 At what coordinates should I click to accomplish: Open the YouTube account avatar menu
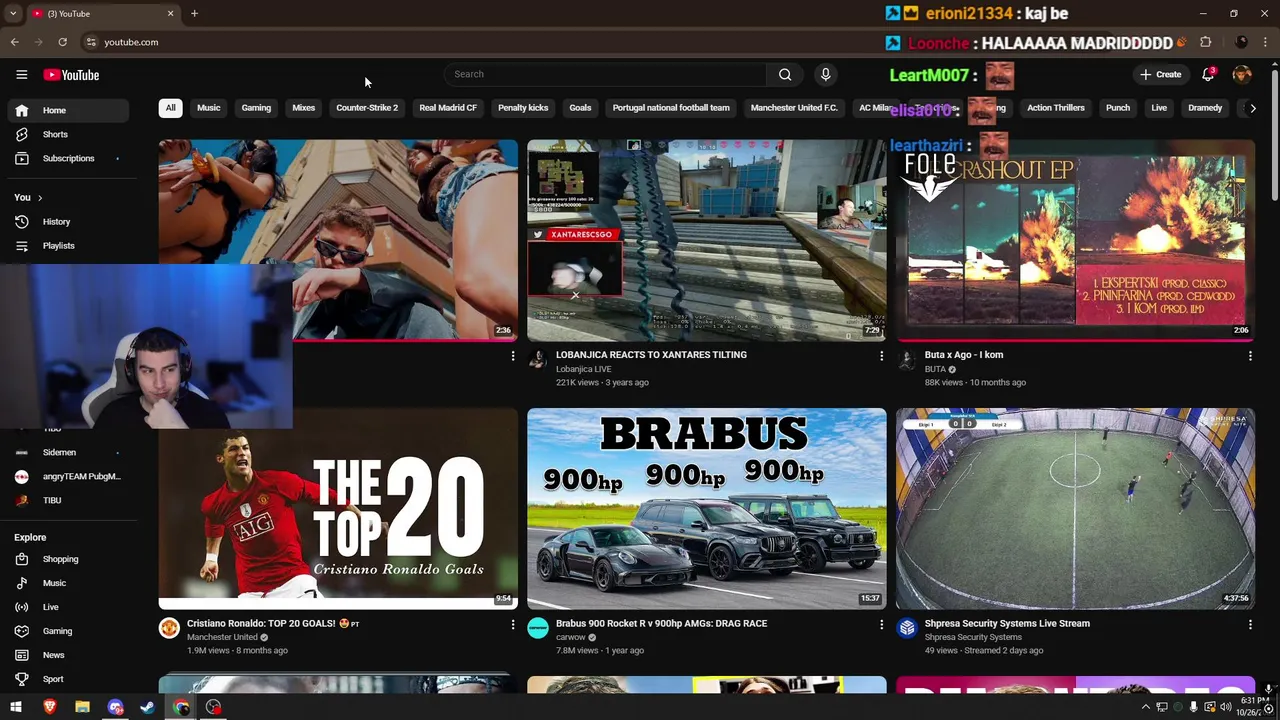(1242, 74)
